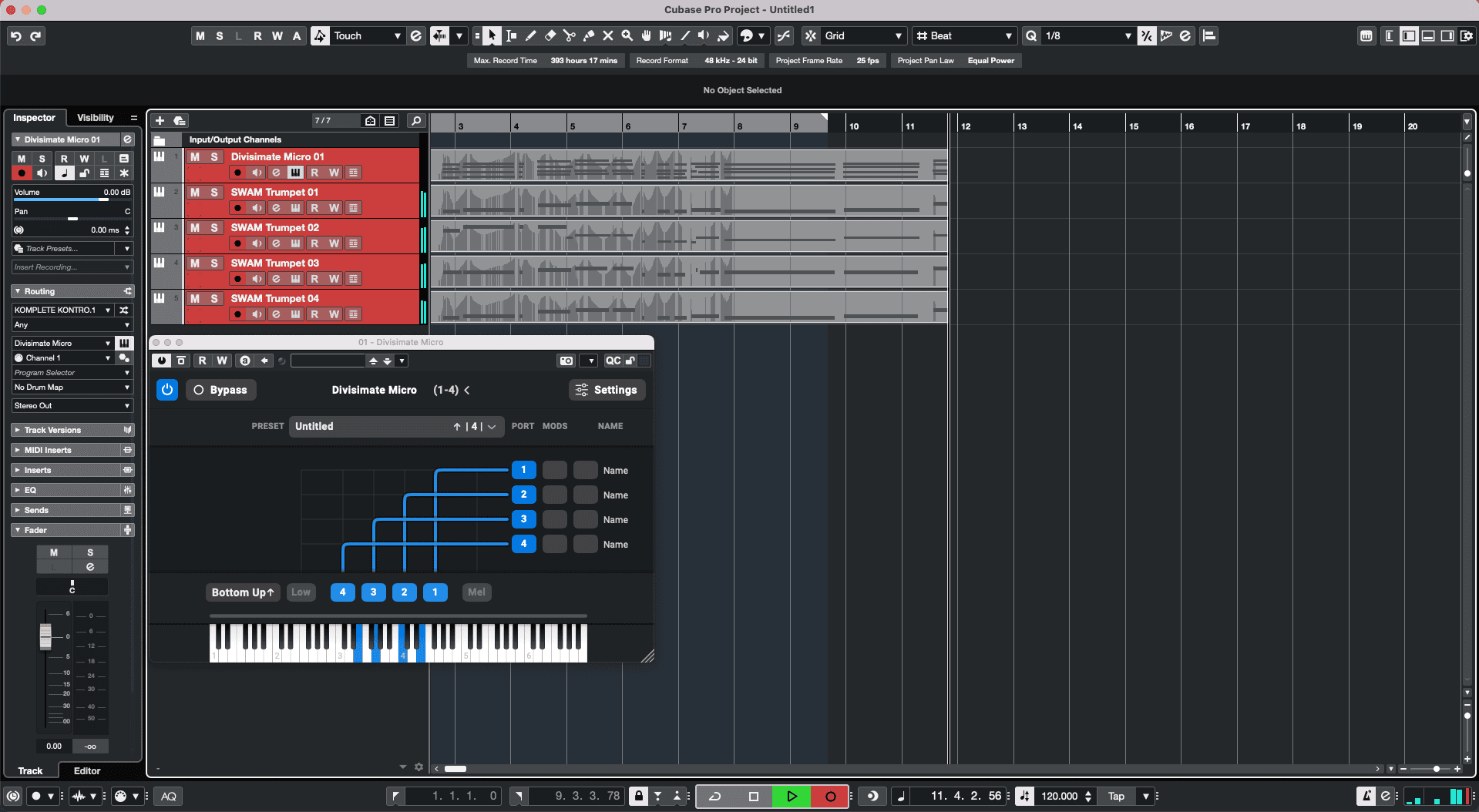Toggle the snap on/off icon in toolbar
This screenshot has width=1479, height=812.
(x=811, y=35)
